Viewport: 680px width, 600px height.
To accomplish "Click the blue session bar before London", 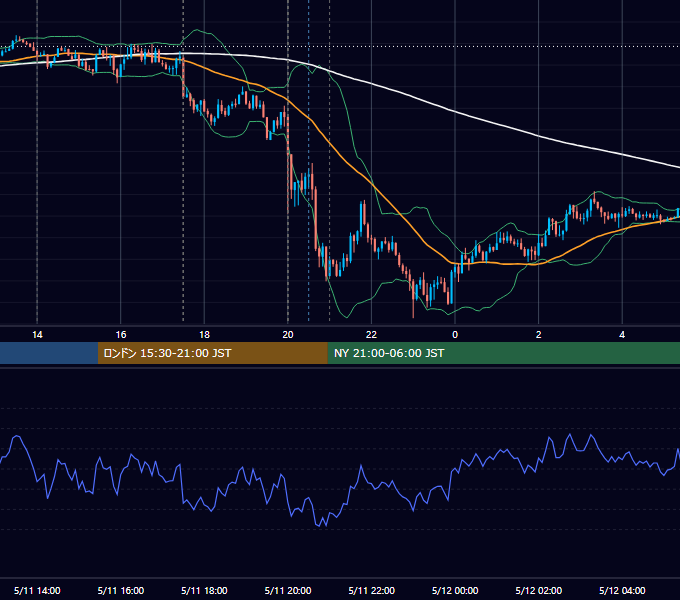I will [x=49, y=353].
